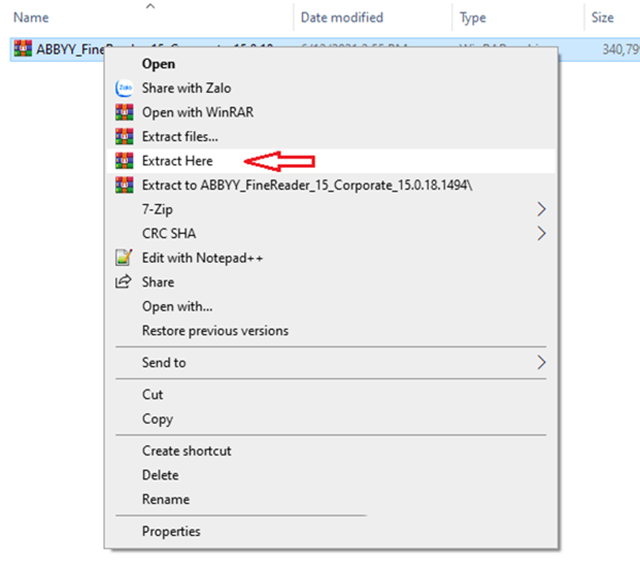
Task: Click the Share arrow icon in the menu
Action: (x=124, y=282)
